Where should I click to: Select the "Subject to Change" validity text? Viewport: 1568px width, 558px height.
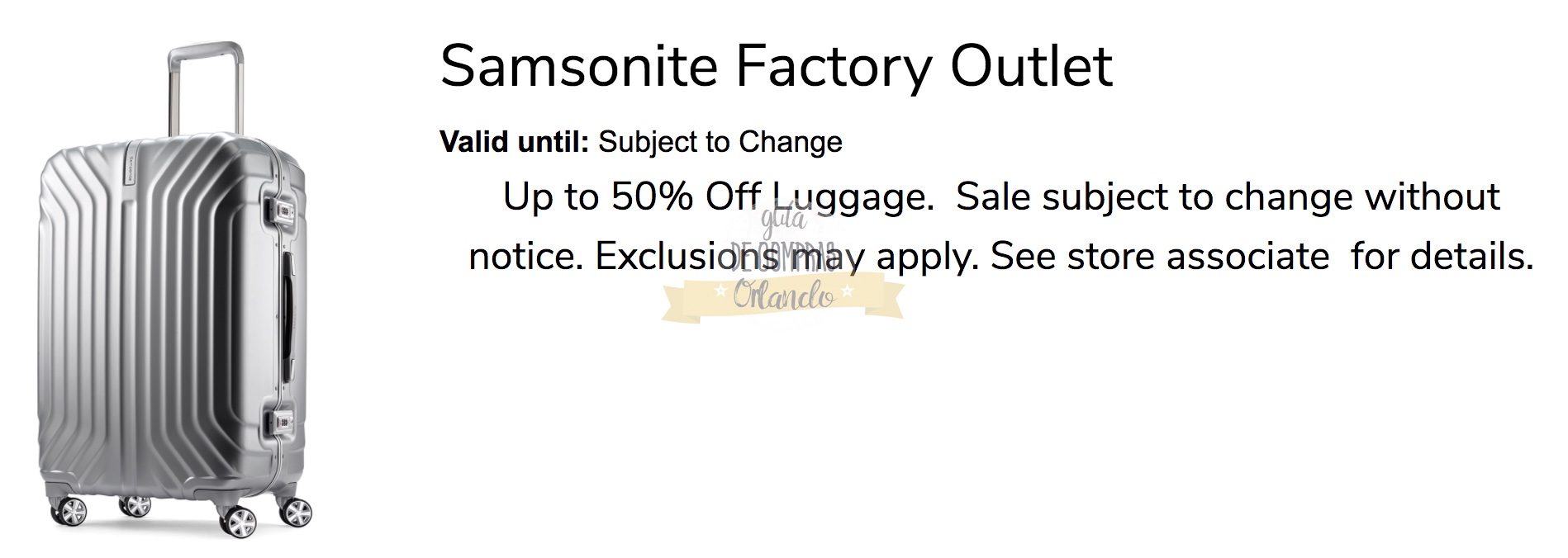pos(720,142)
